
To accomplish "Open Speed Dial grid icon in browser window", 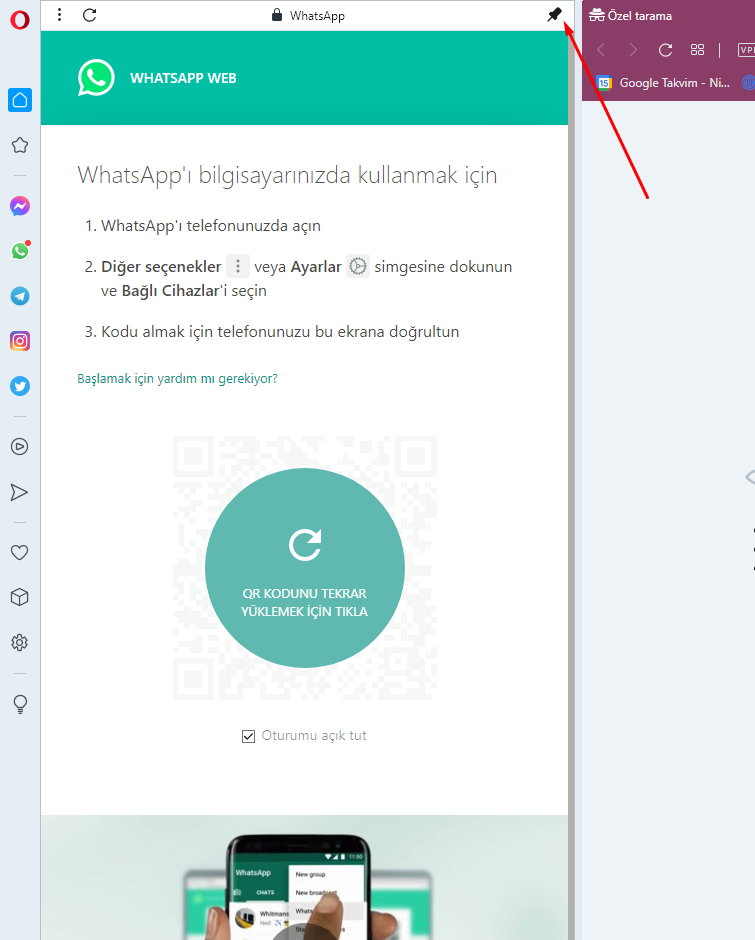I will (697, 50).
